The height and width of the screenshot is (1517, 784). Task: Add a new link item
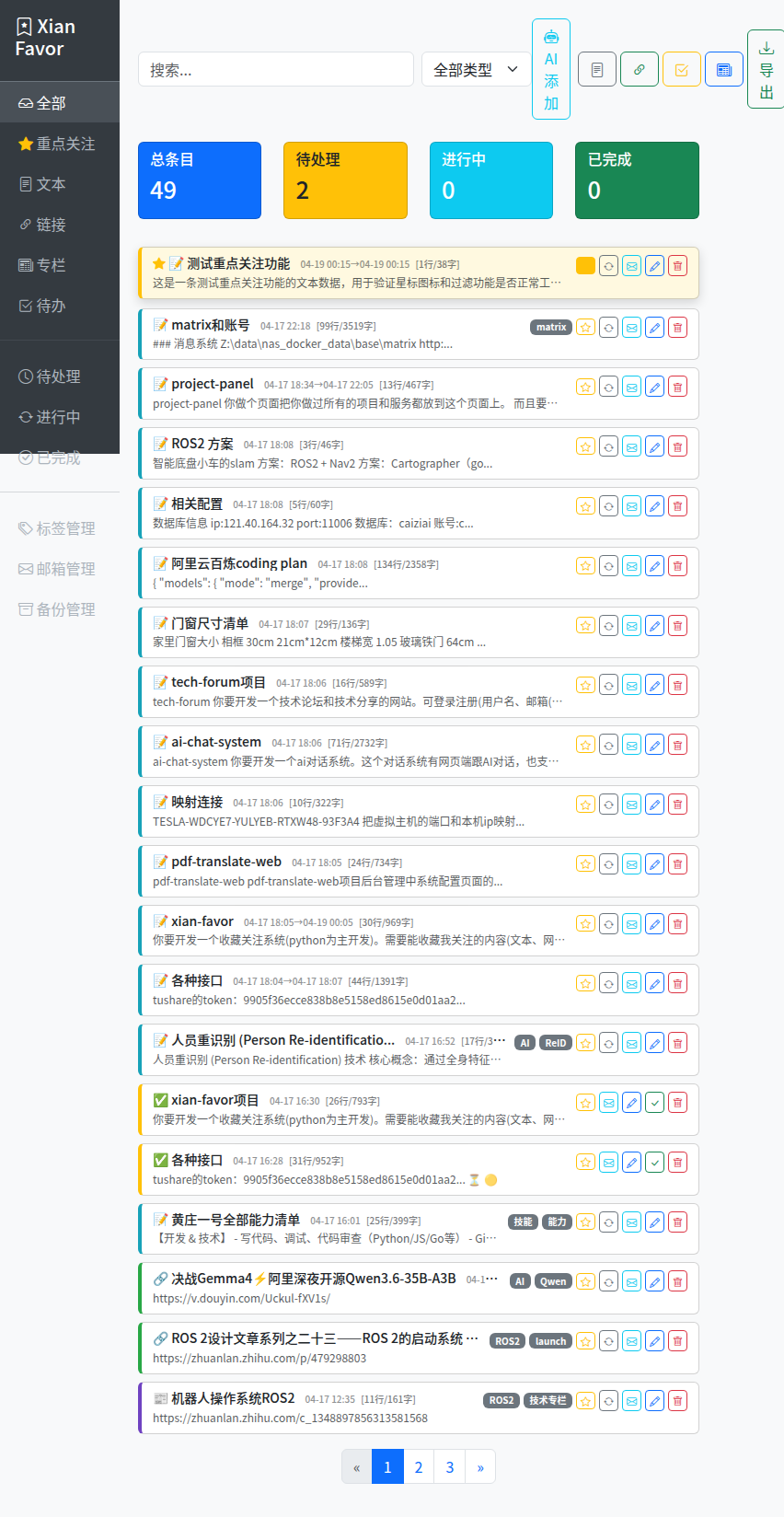coord(639,69)
